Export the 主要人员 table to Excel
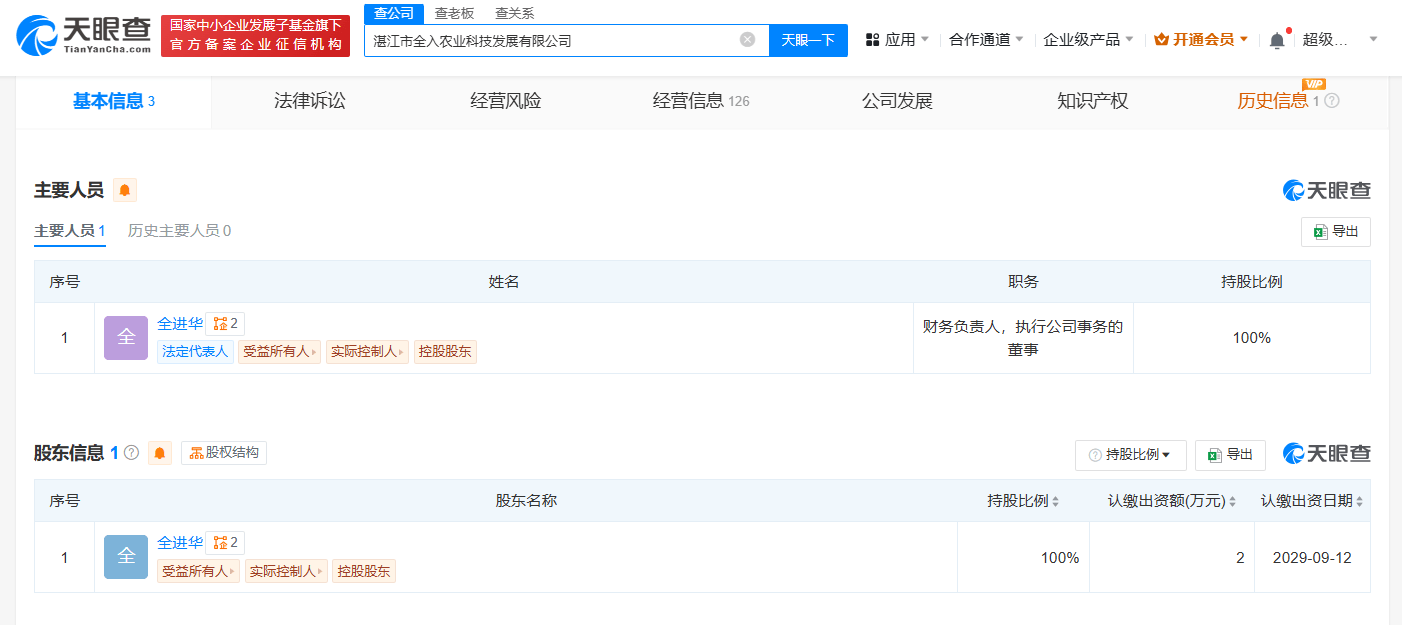 click(x=1336, y=232)
